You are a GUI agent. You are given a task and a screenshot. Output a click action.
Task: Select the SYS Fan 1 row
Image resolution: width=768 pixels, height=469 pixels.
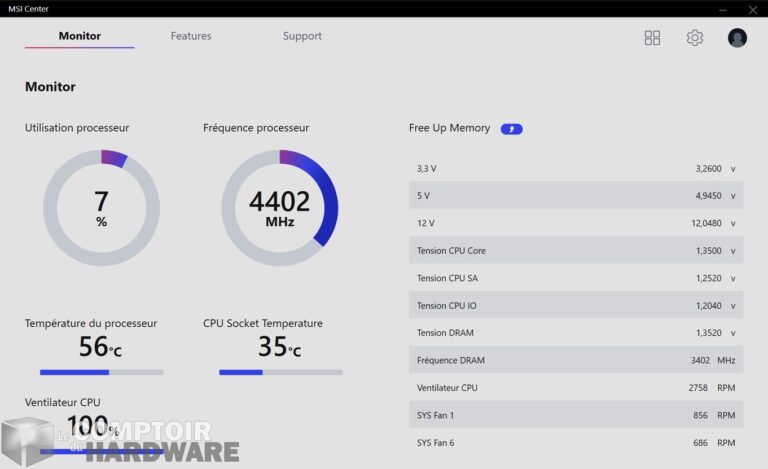[576, 415]
